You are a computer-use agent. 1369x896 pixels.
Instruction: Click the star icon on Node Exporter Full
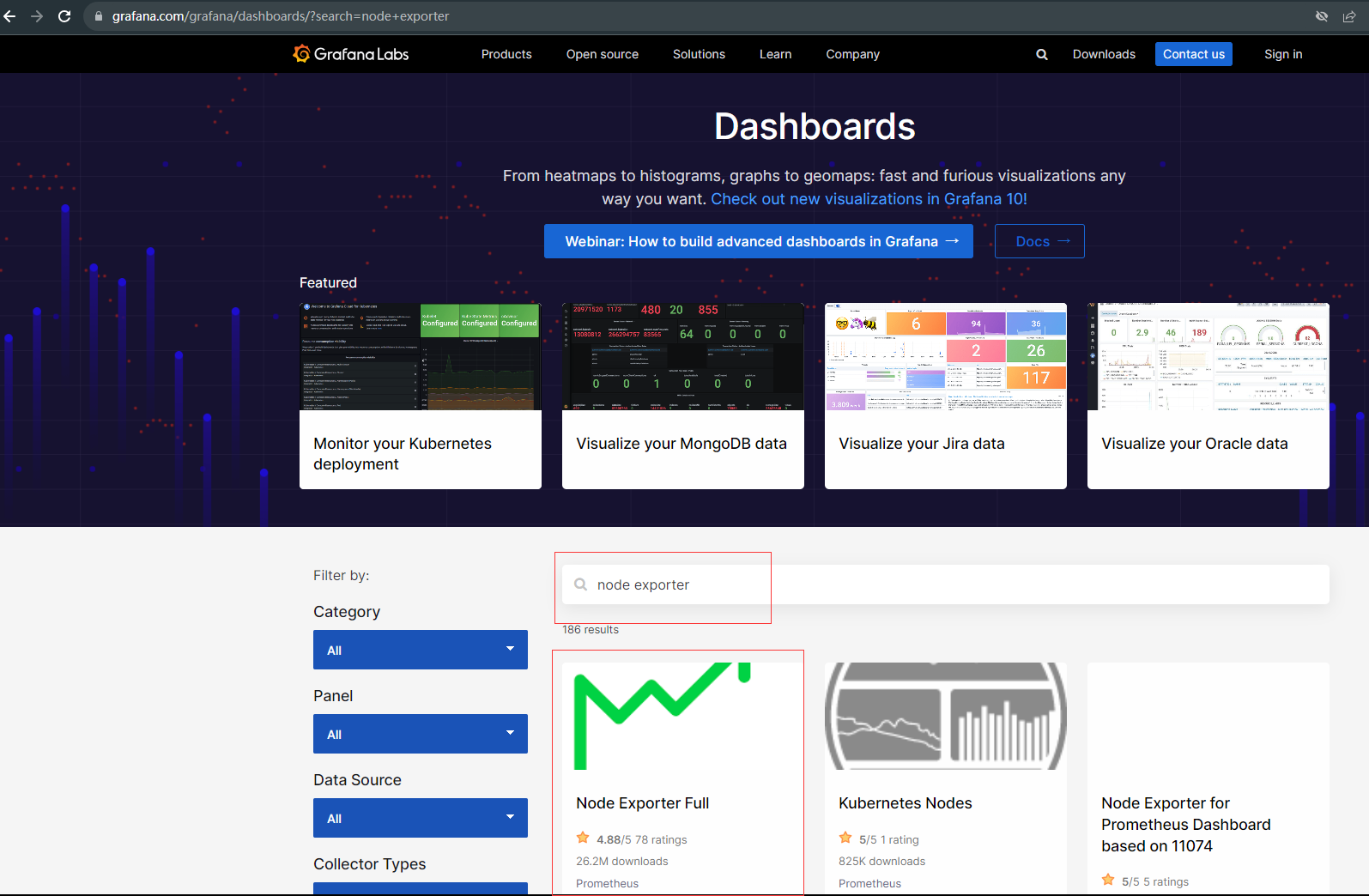tap(583, 838)
